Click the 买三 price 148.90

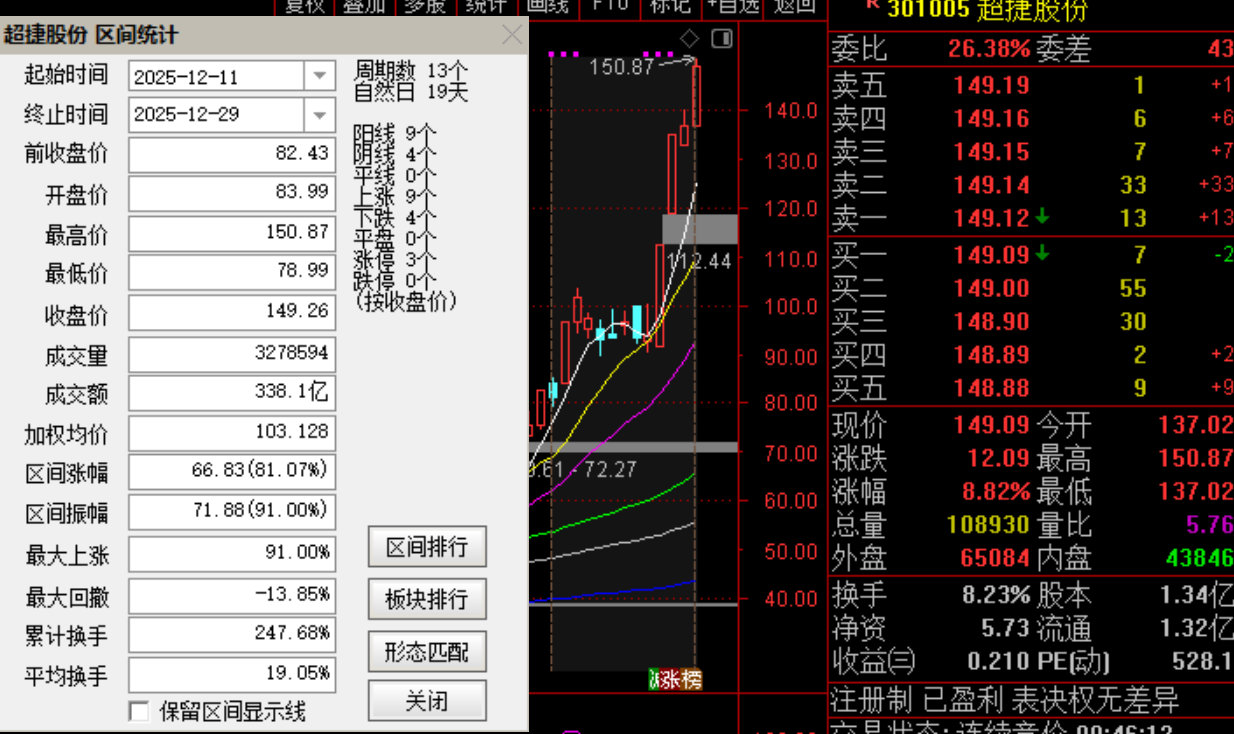click(991, 321)
